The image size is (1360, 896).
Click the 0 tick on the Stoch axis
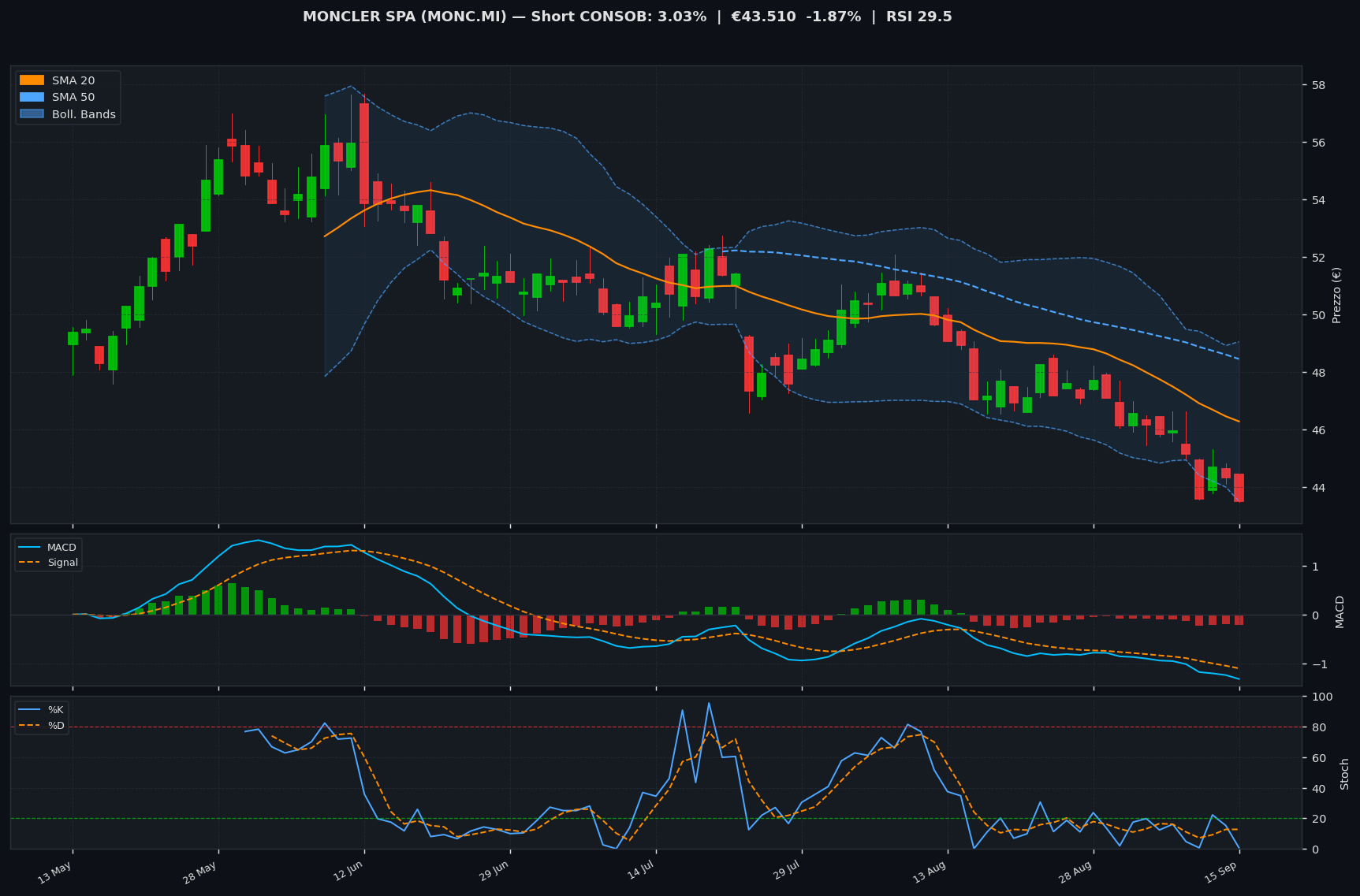[1315, 850]
